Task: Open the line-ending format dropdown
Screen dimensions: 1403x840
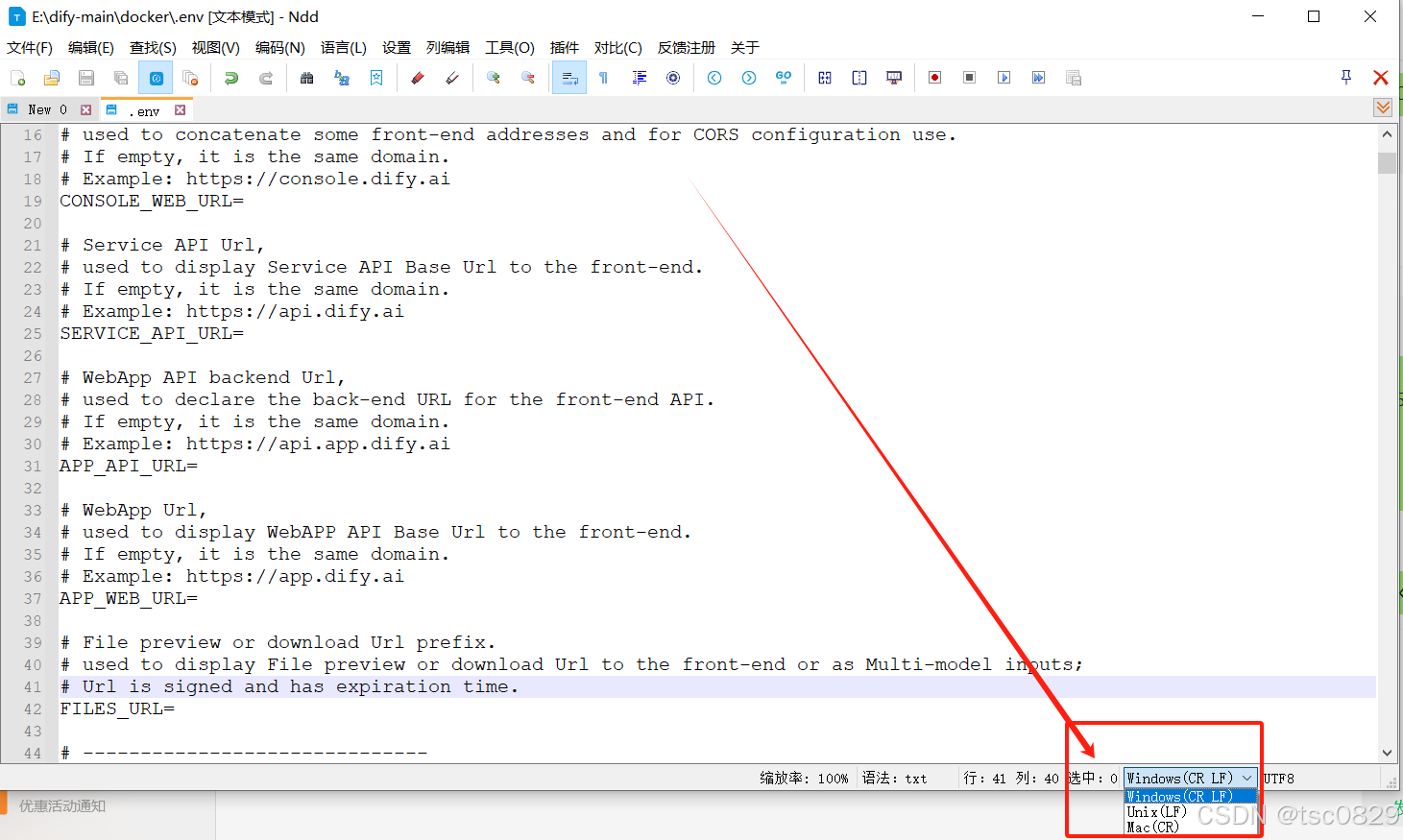Action: tap(1247, 778)
